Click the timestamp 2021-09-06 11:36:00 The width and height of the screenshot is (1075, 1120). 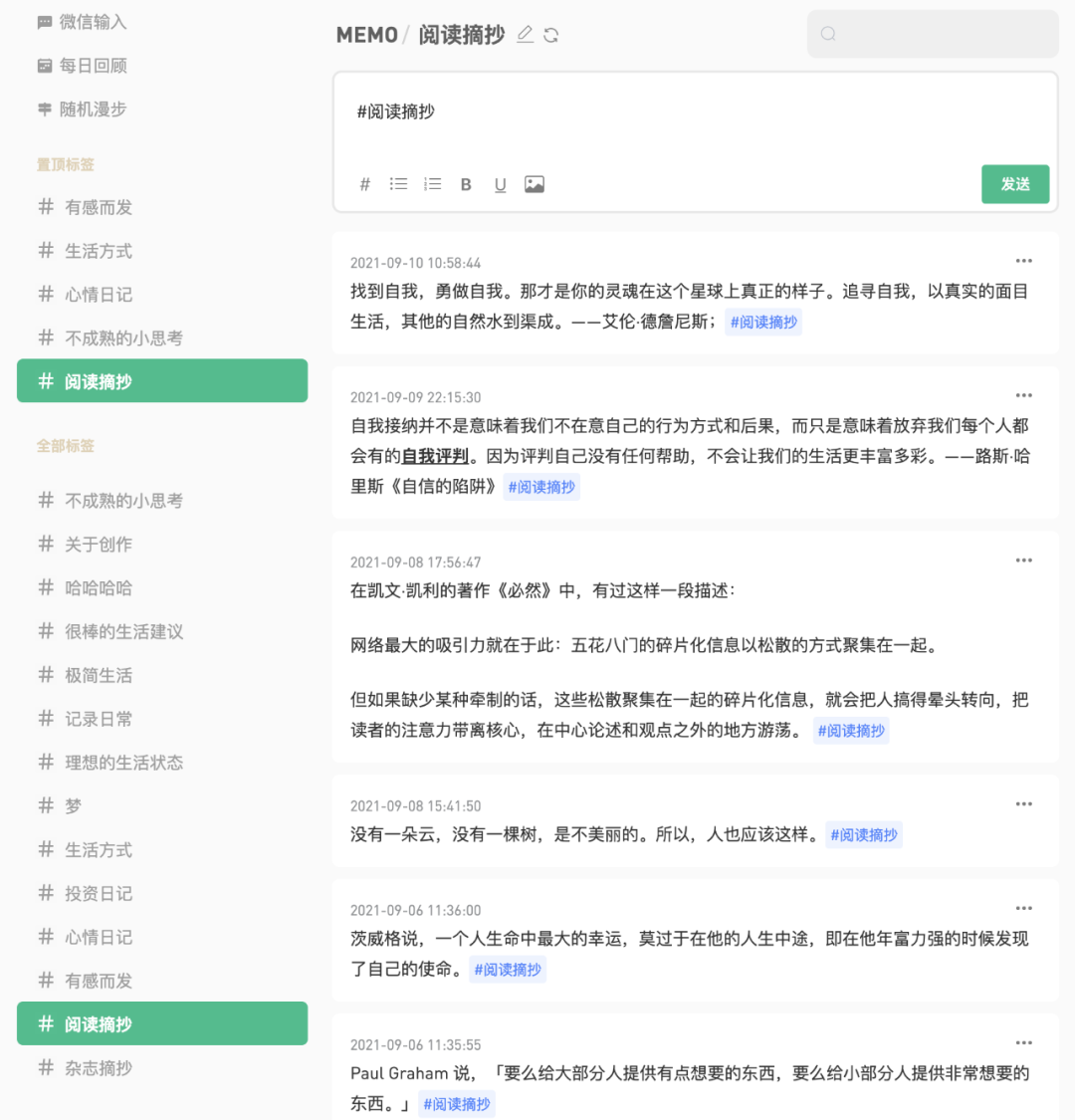click(415, 910)
